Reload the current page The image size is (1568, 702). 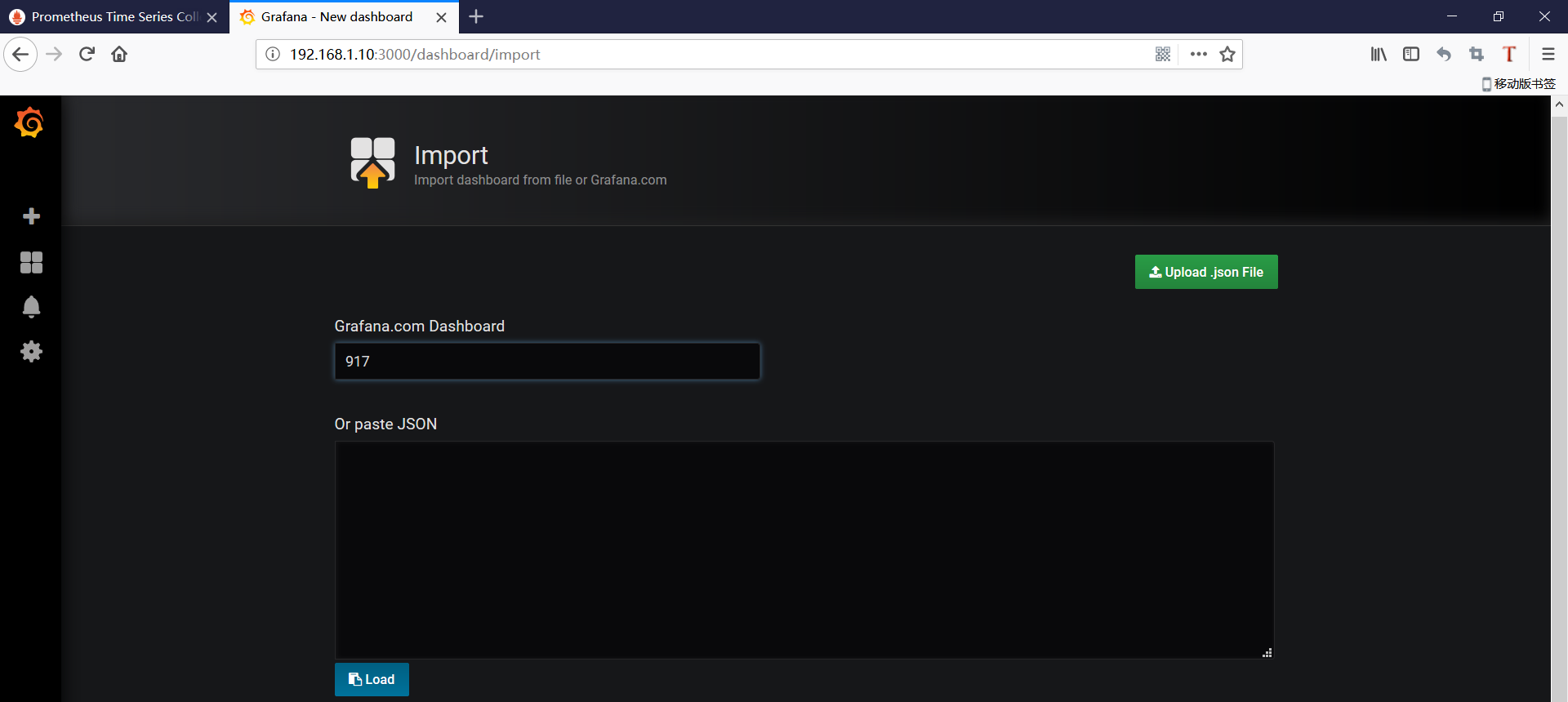pyautogui.click(x=87, y=55)
